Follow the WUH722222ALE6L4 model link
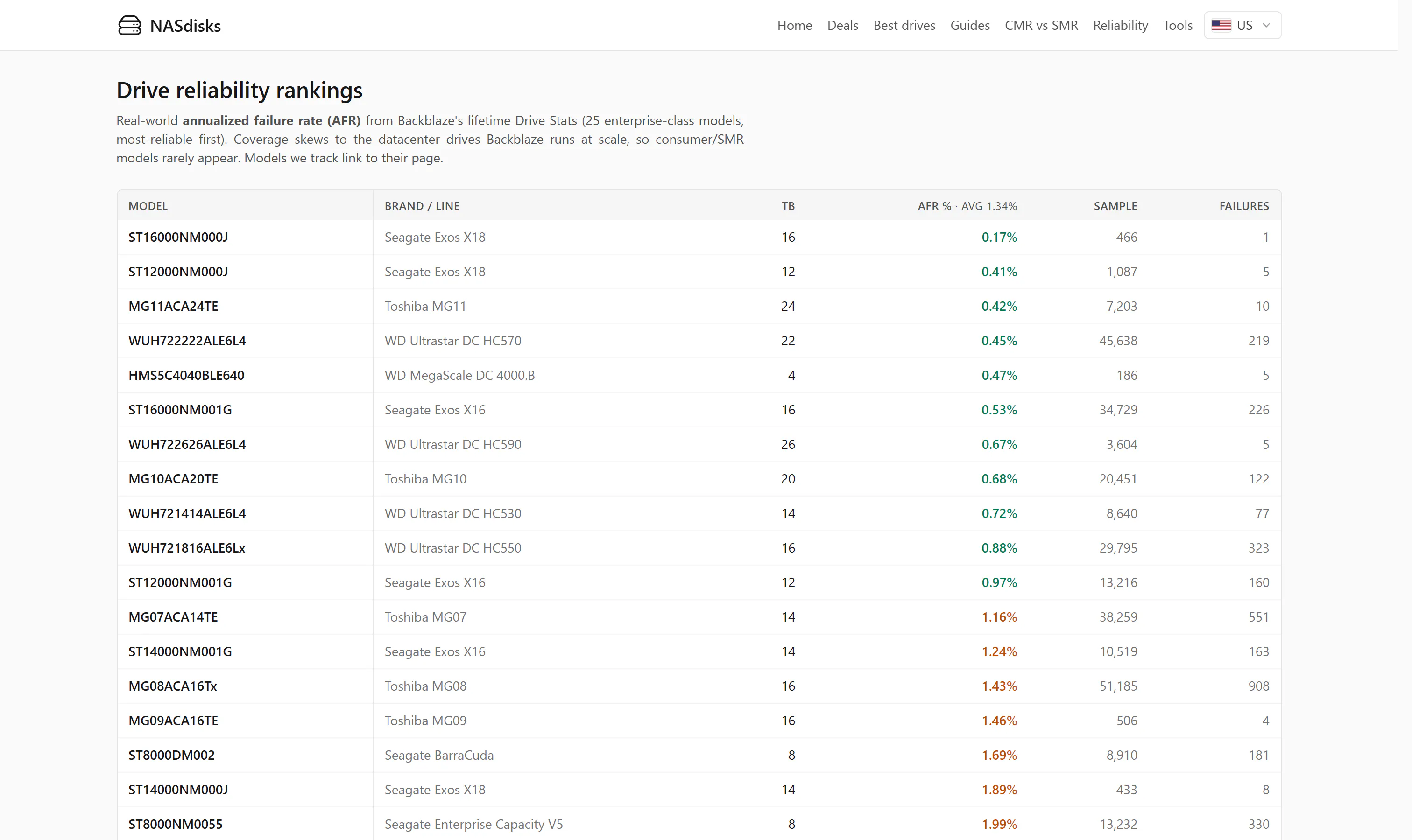Image resolution: width=1412 pixels, height=840 pixels. tap(187, 341)
